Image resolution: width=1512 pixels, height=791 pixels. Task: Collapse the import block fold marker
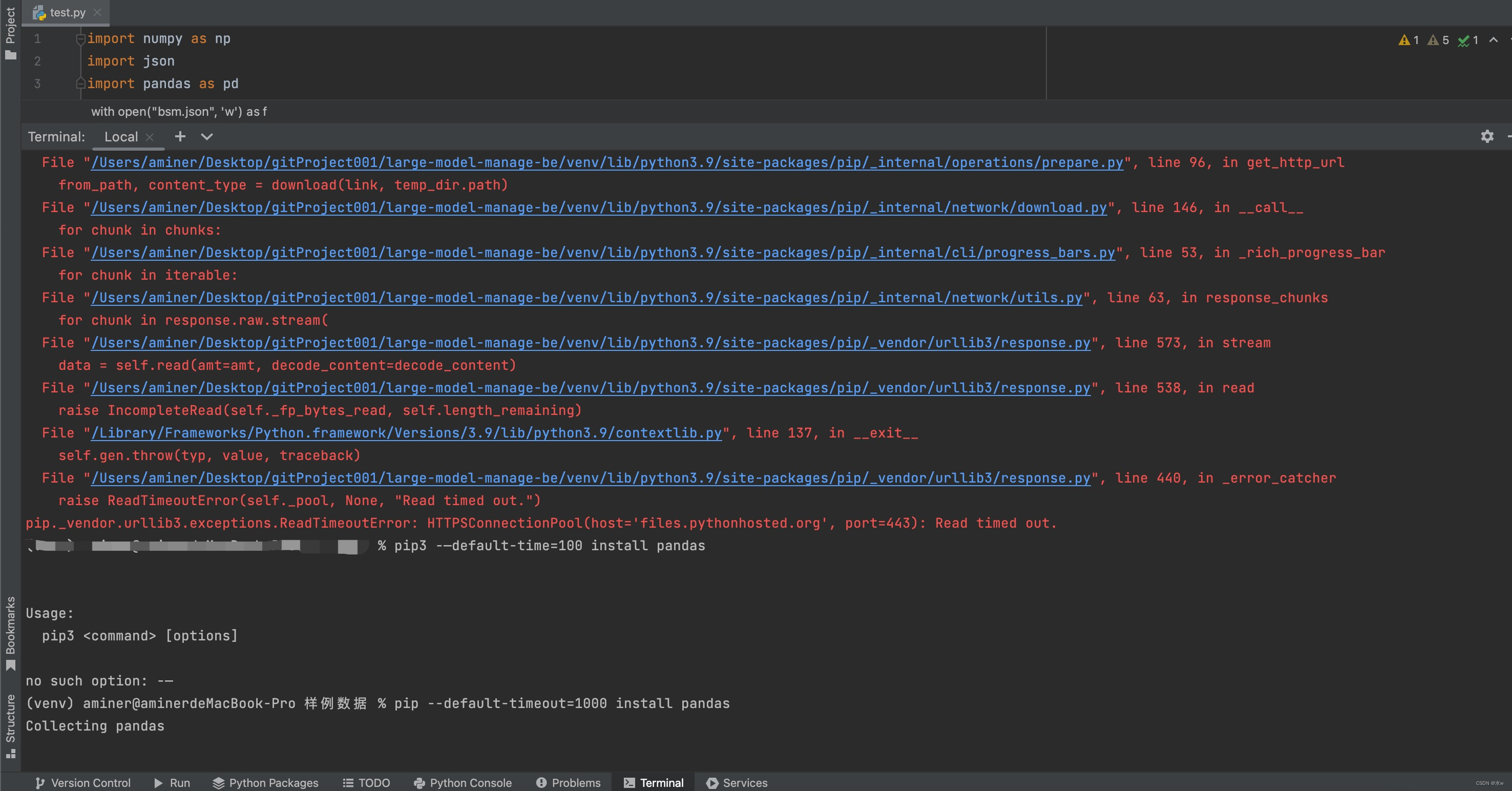(80, 39)
